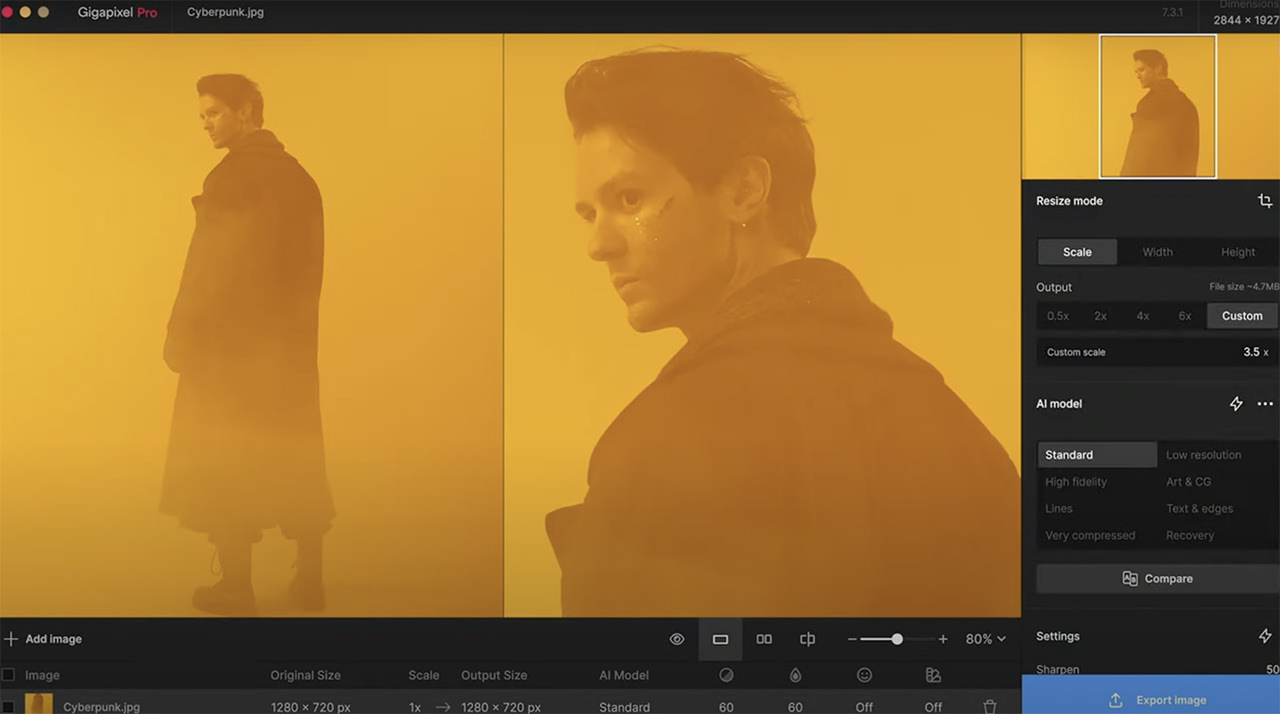
Task: Click the zoom out minus icon
Action: (852, 639)
